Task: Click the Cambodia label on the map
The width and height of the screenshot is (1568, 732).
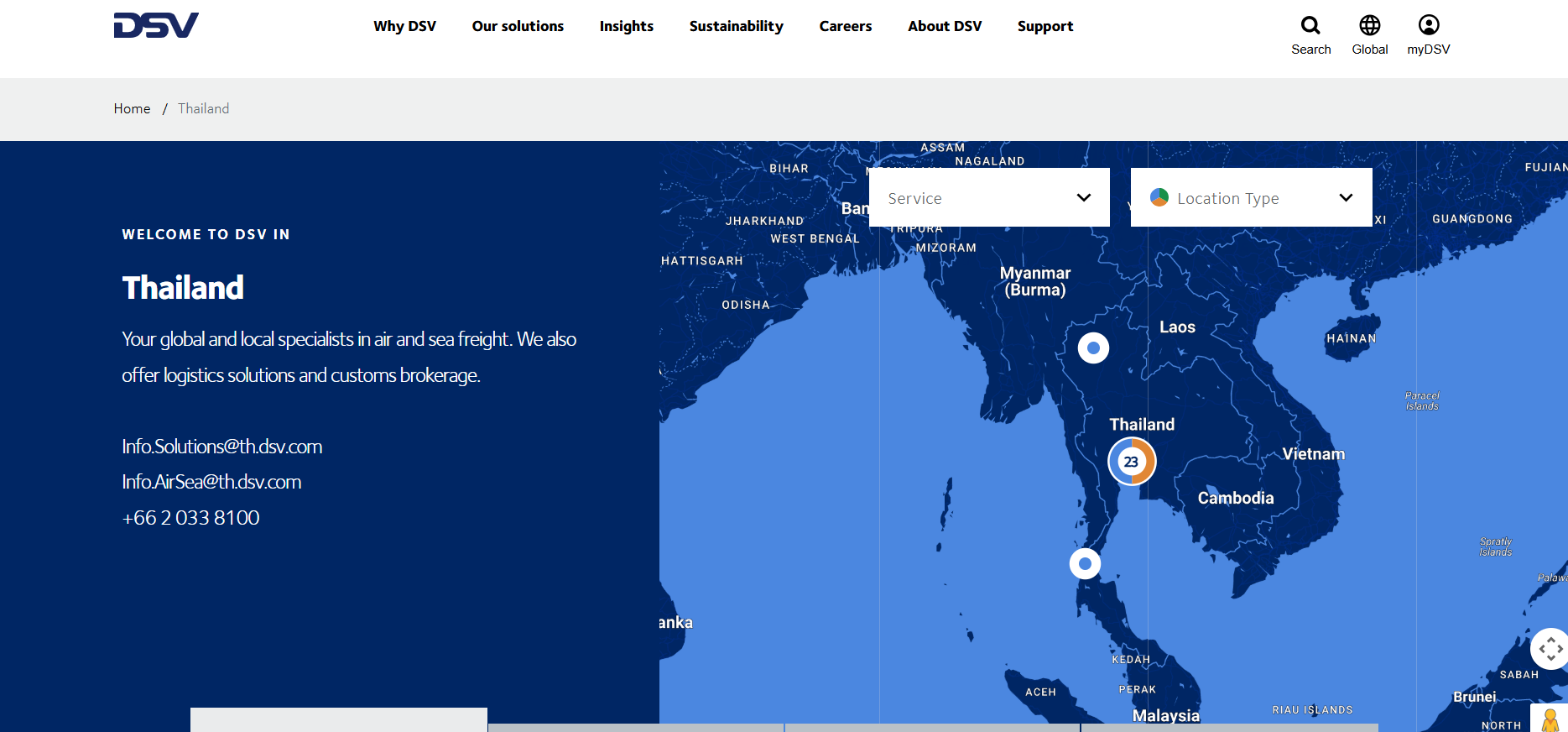Action: (x=1236, y=498)
